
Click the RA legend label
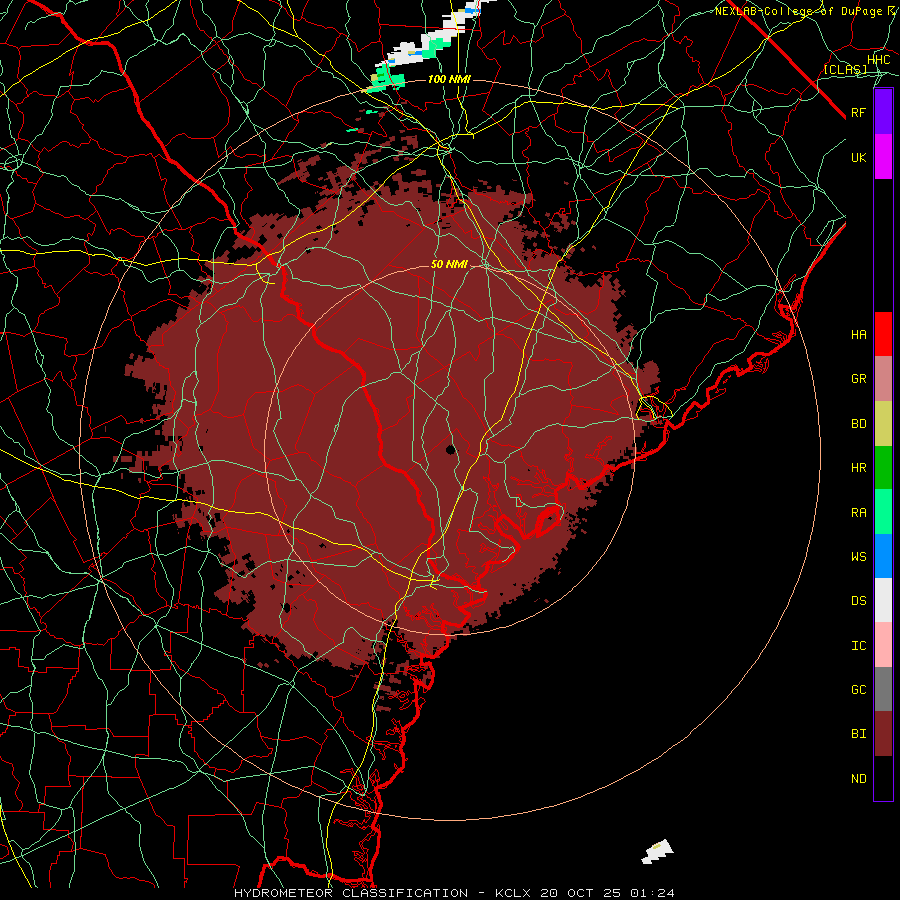coord(859,513)
